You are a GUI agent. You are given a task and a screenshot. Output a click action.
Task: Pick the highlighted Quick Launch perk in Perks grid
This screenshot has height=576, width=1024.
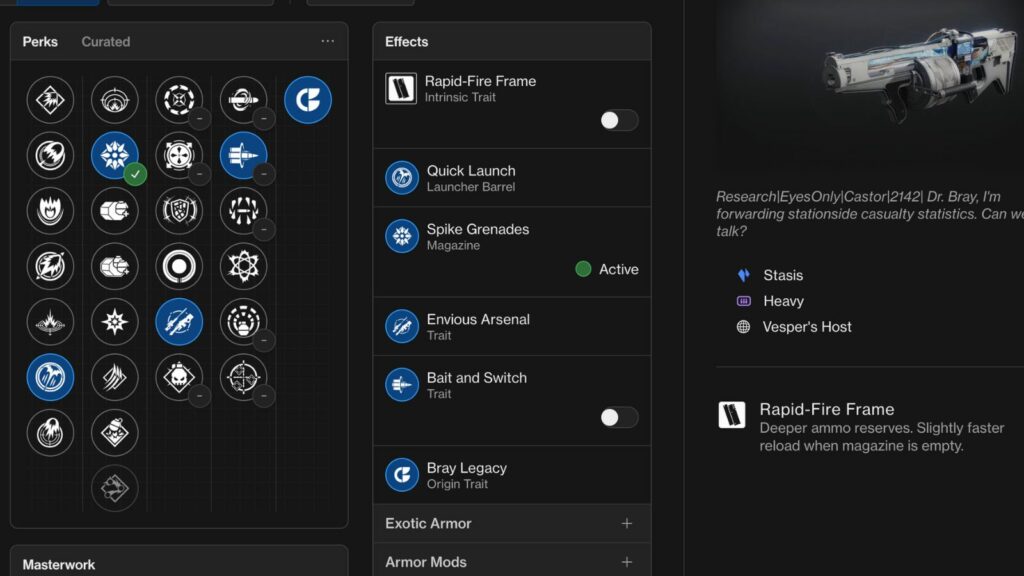(x=50, y=377)
